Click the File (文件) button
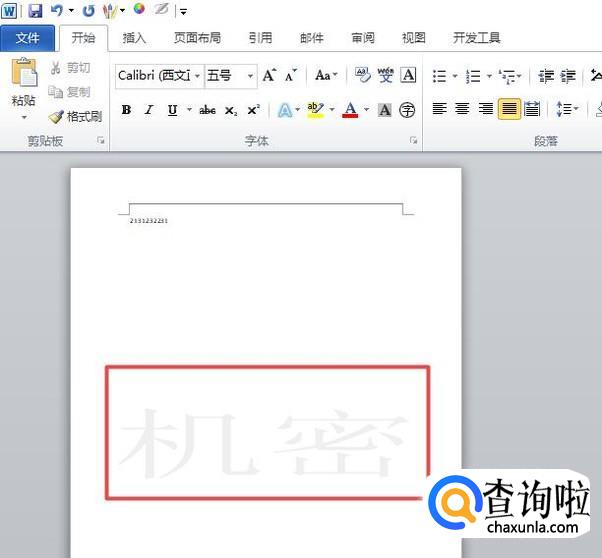 (x=28, y=38)
